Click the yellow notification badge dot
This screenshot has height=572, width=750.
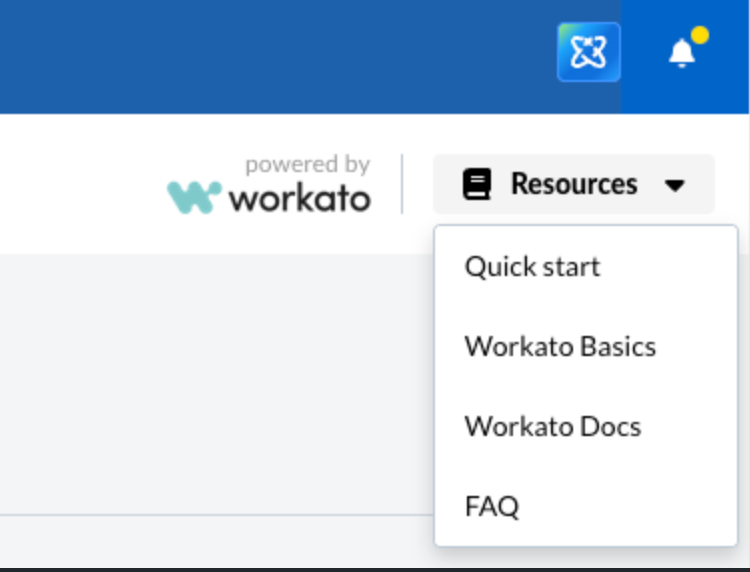pyautogui.click(x=700, y=36)
